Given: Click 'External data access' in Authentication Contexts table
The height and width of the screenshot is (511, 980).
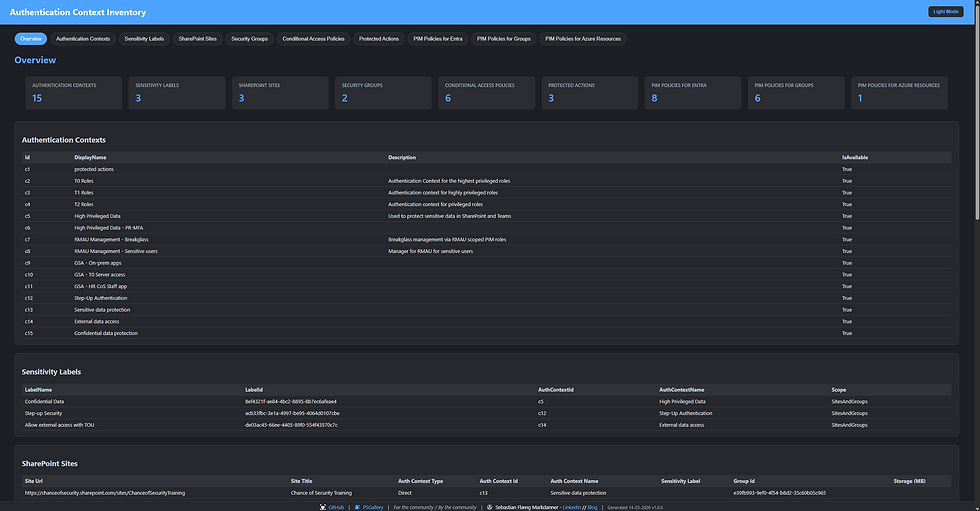Looking at the screenshot, I should click(96, 322).
